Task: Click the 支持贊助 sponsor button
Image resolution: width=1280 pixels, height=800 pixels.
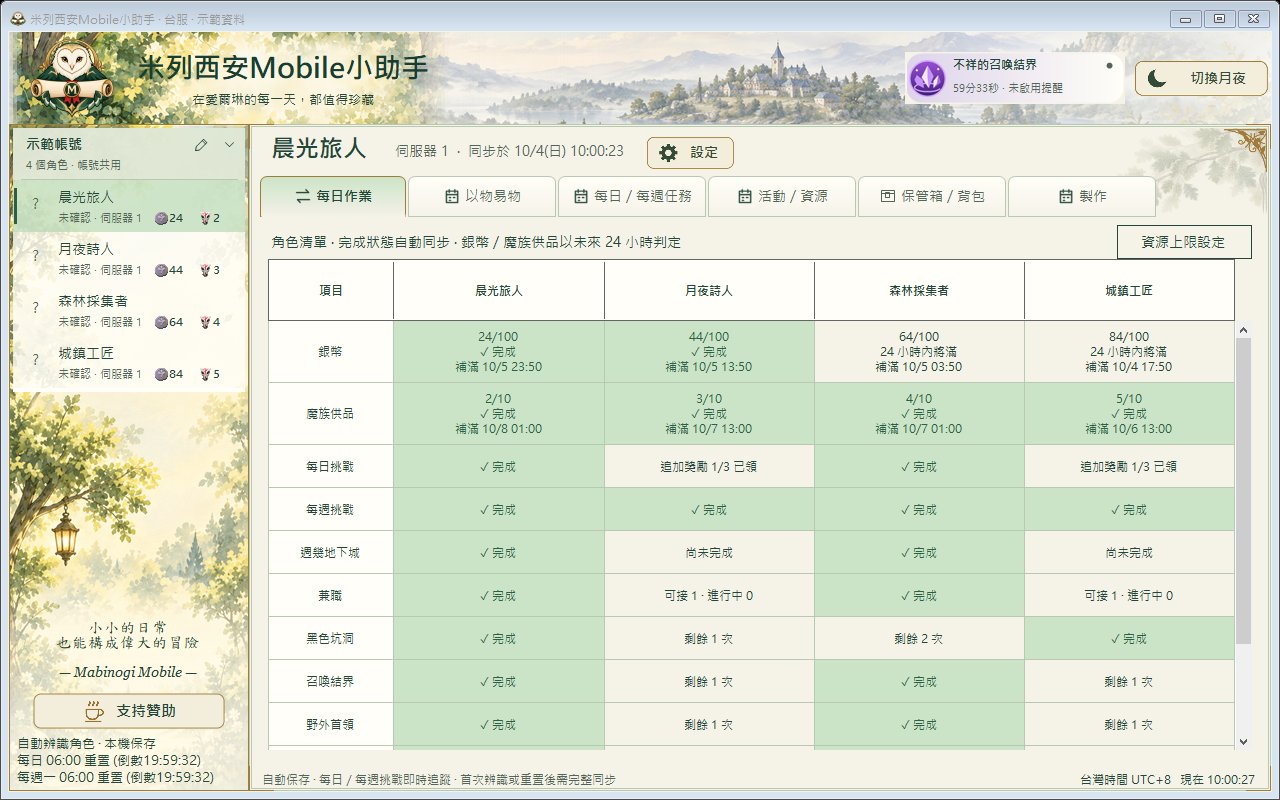Action: [129, 711]
